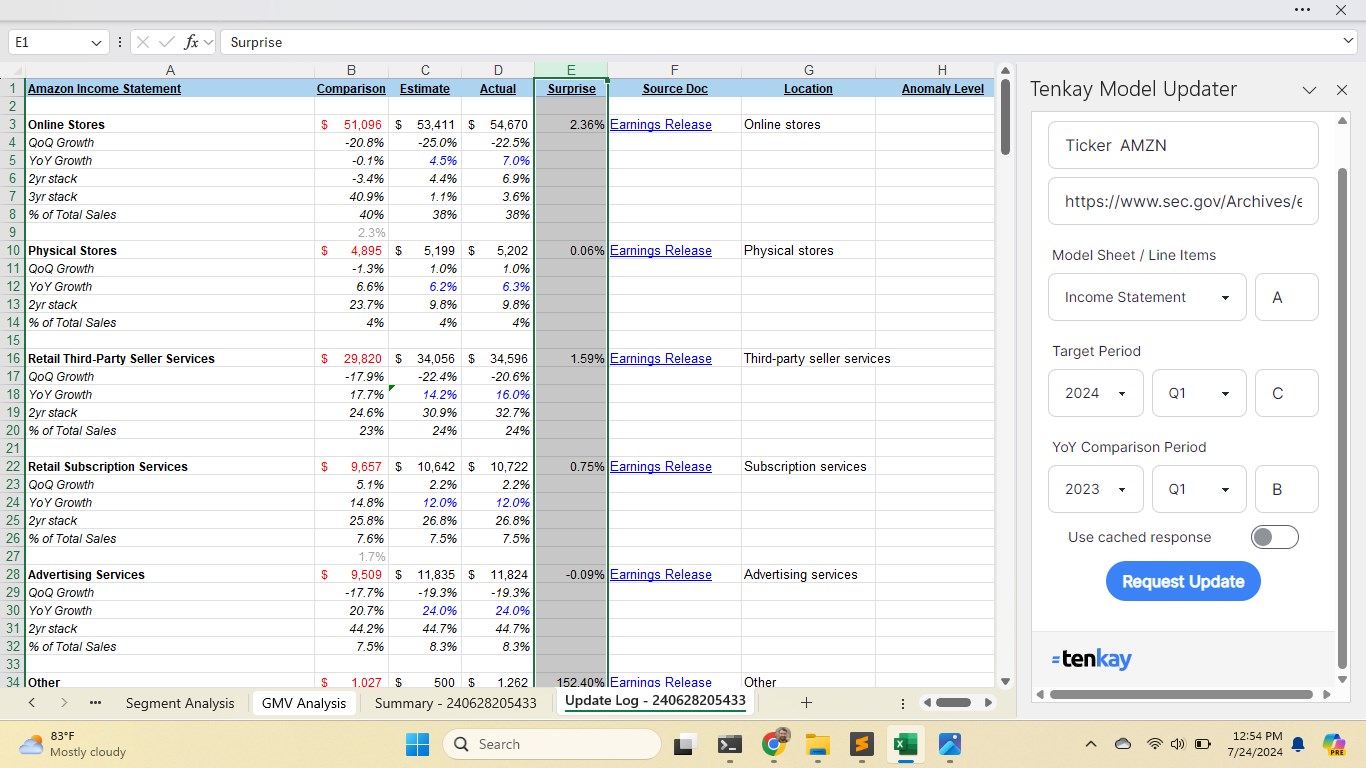This screenshot has width=1366, height=768.
Task: Open File Explorer from the taskbar
Action: point(818,744)
